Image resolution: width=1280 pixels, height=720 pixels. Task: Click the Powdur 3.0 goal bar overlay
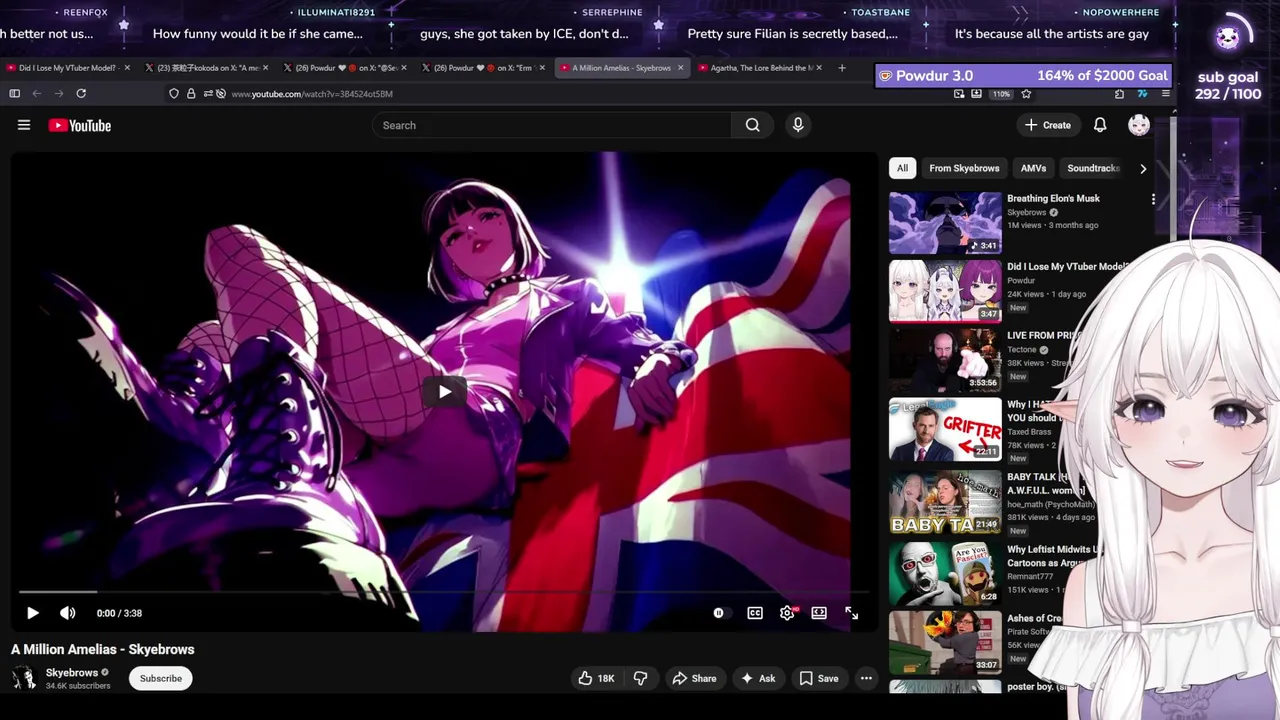pos(1023,75)
